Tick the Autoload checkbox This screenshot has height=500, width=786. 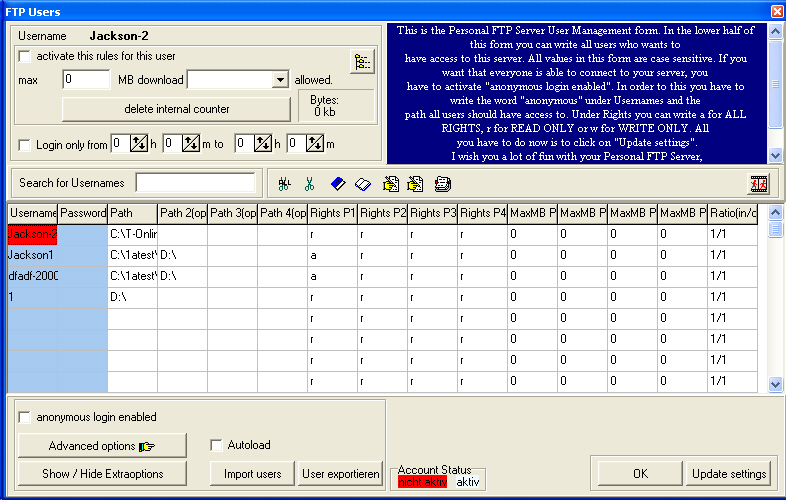(x=217, y=445)
